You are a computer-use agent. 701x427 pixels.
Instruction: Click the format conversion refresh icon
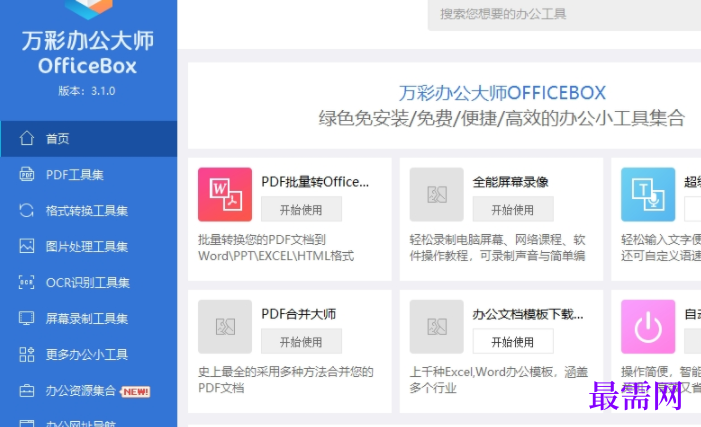26,210
